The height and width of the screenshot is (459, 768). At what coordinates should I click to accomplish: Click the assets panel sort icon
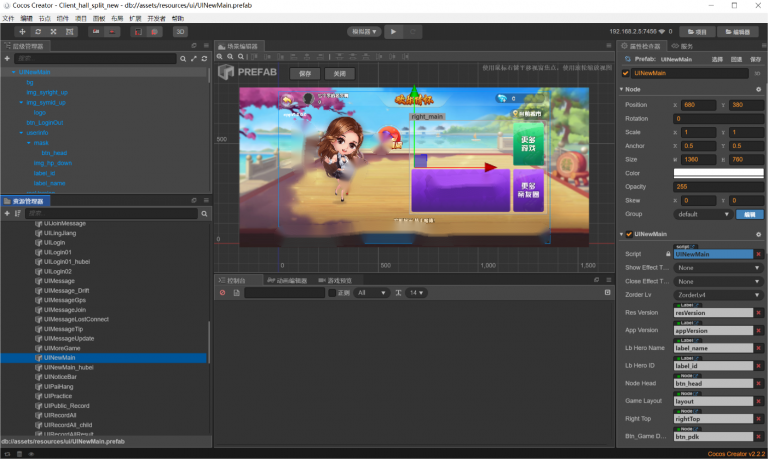point(18,214)
